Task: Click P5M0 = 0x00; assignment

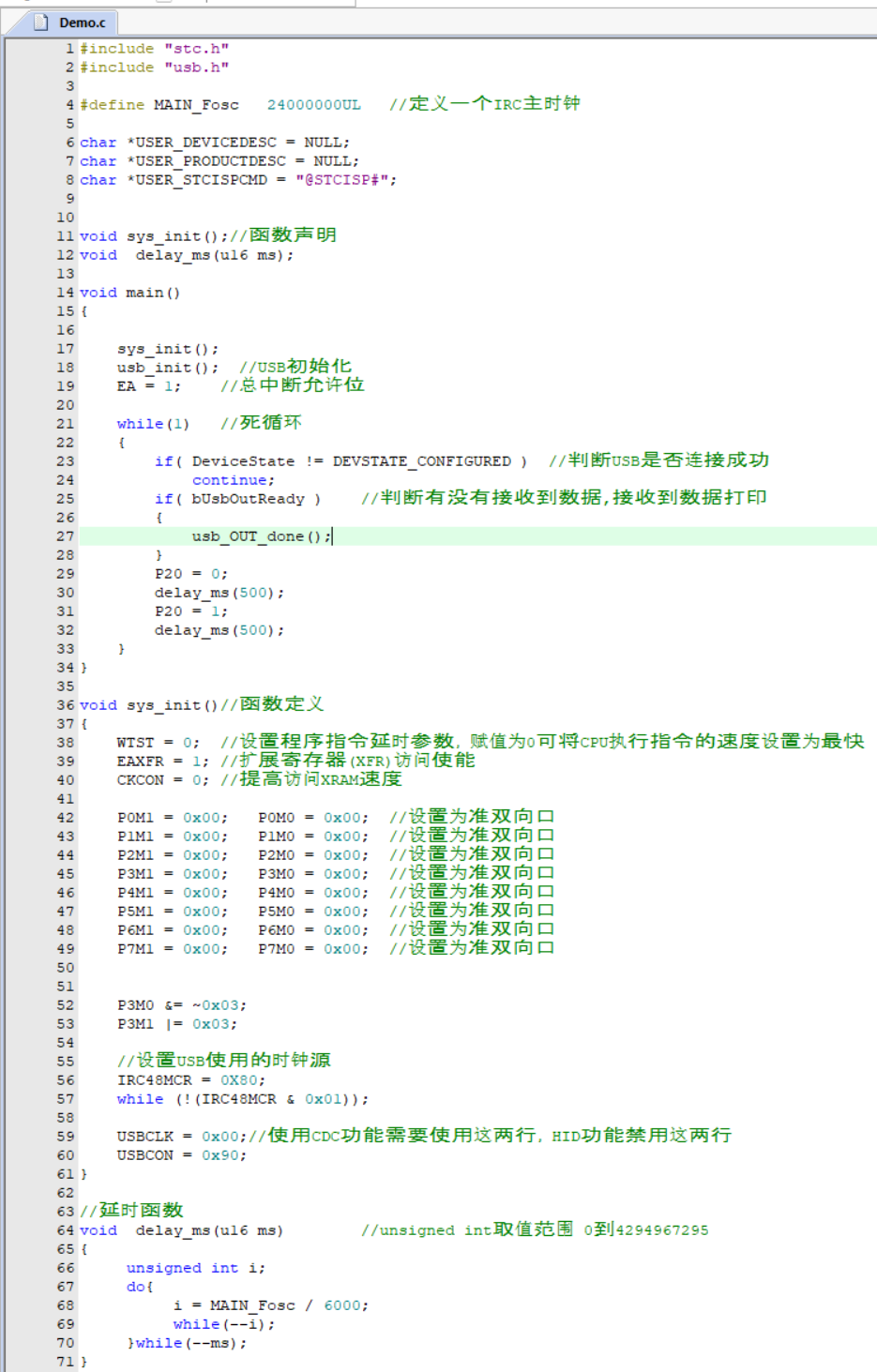Action: (x=314, y=912)
